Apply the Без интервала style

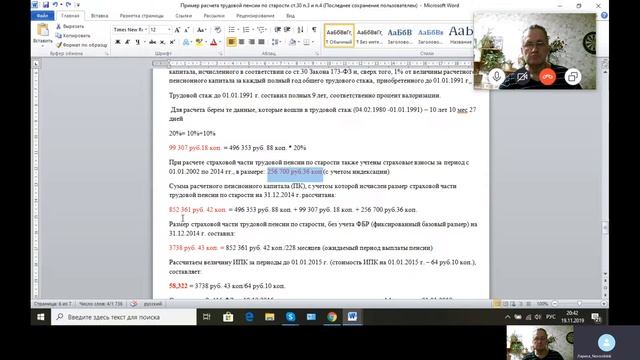point(369,36)
